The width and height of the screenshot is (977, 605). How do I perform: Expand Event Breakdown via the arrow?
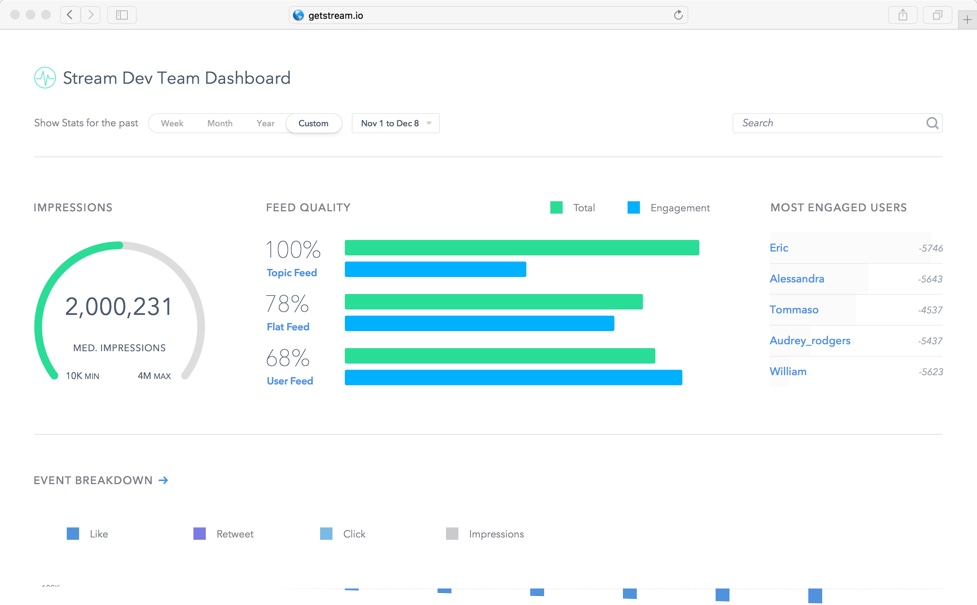163,481
